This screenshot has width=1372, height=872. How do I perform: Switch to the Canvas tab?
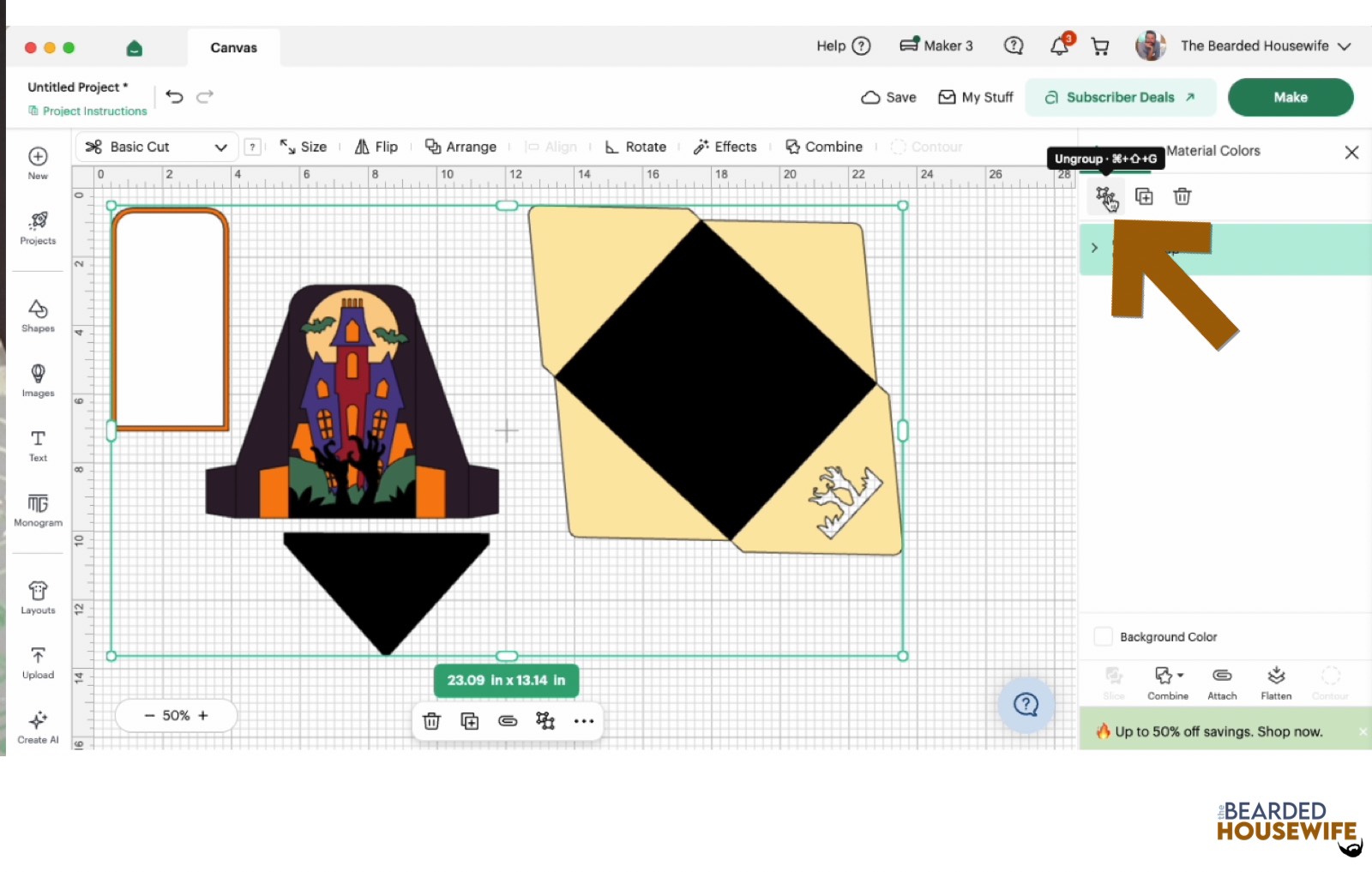pos(234,48)
